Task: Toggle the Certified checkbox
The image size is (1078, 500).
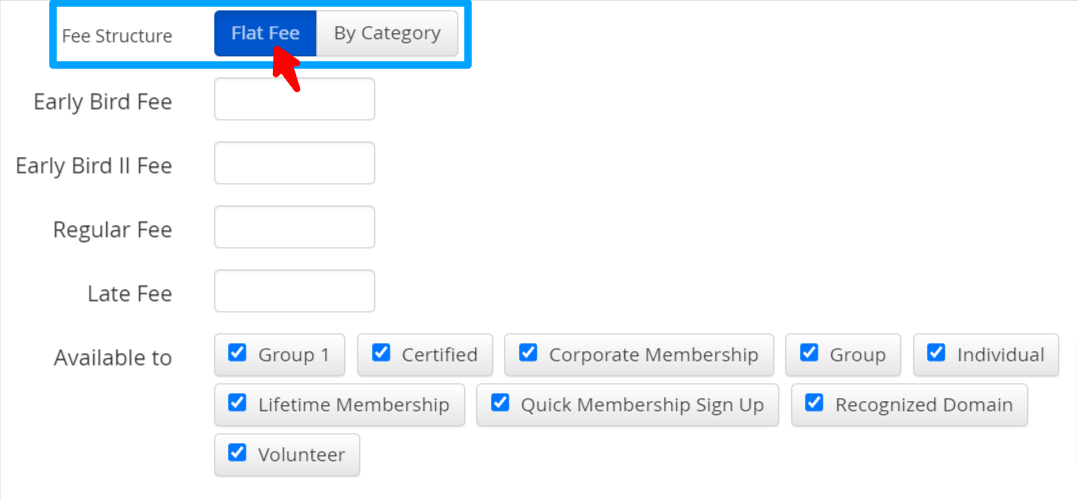Action: (x=381, y=353)
